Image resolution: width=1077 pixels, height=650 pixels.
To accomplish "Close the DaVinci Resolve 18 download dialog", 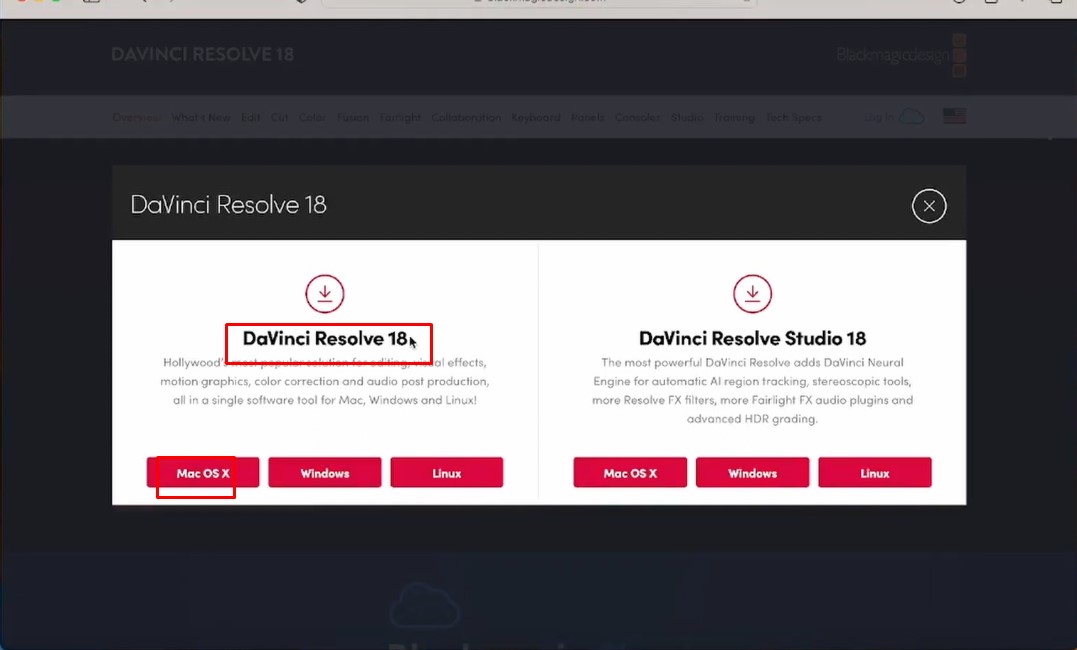I will 929,206.
